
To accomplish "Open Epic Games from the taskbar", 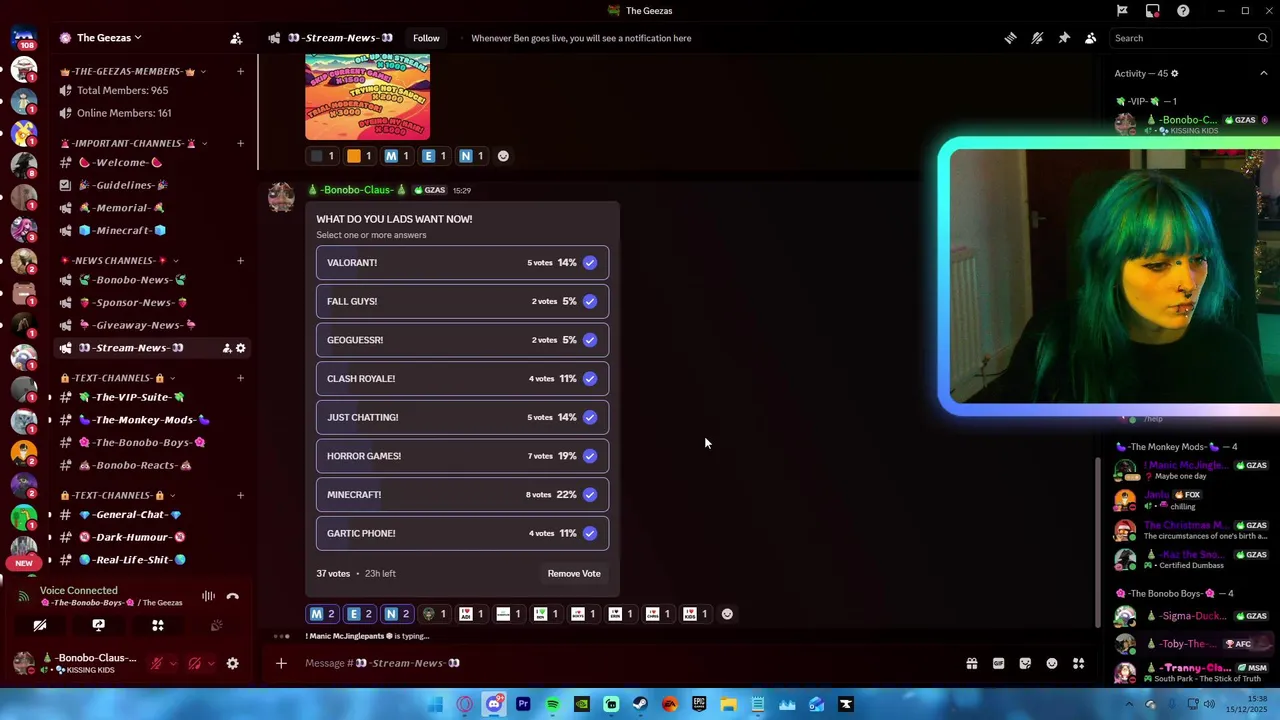I will tap(699, 705).
